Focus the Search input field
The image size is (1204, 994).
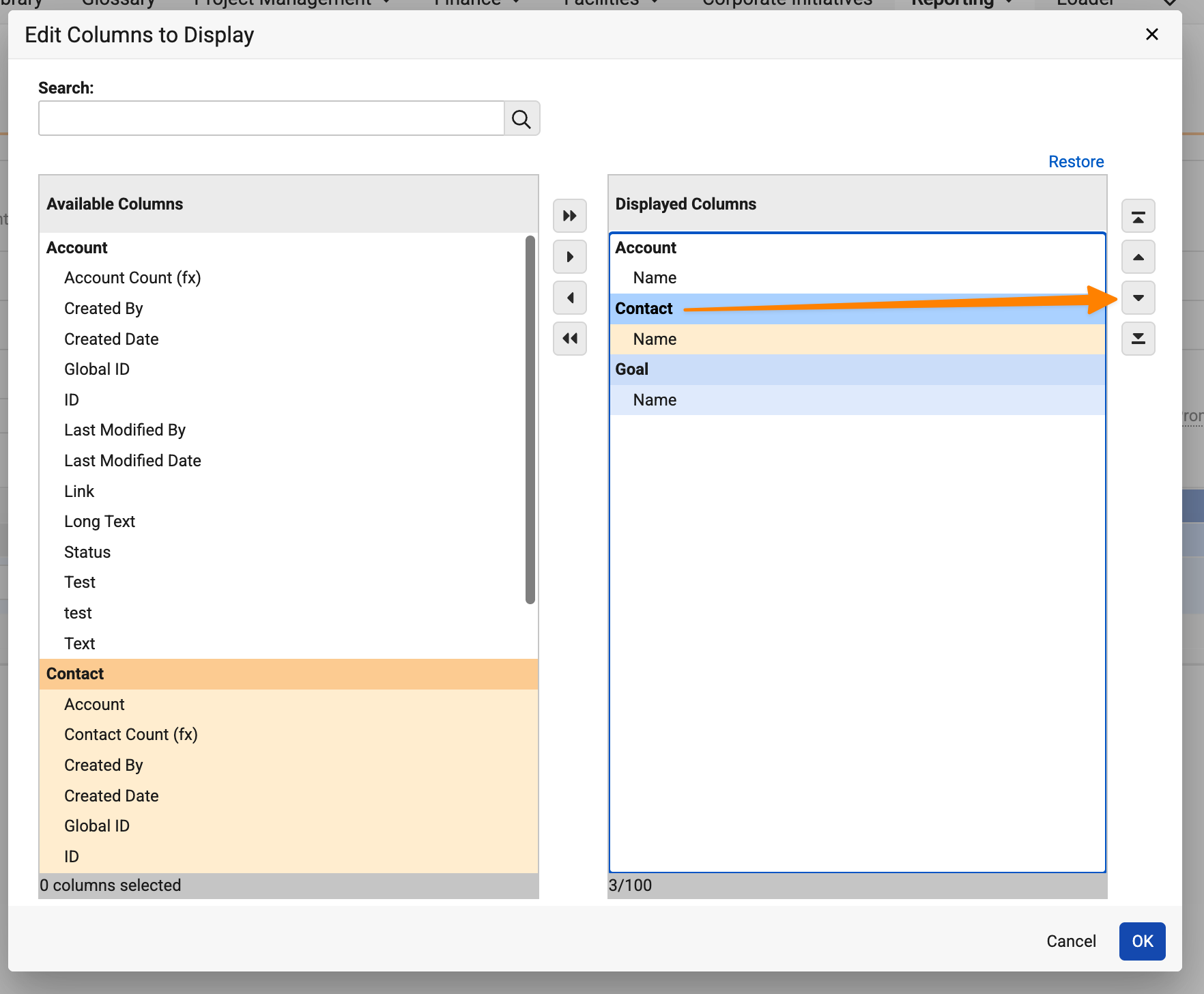point(272,119)
